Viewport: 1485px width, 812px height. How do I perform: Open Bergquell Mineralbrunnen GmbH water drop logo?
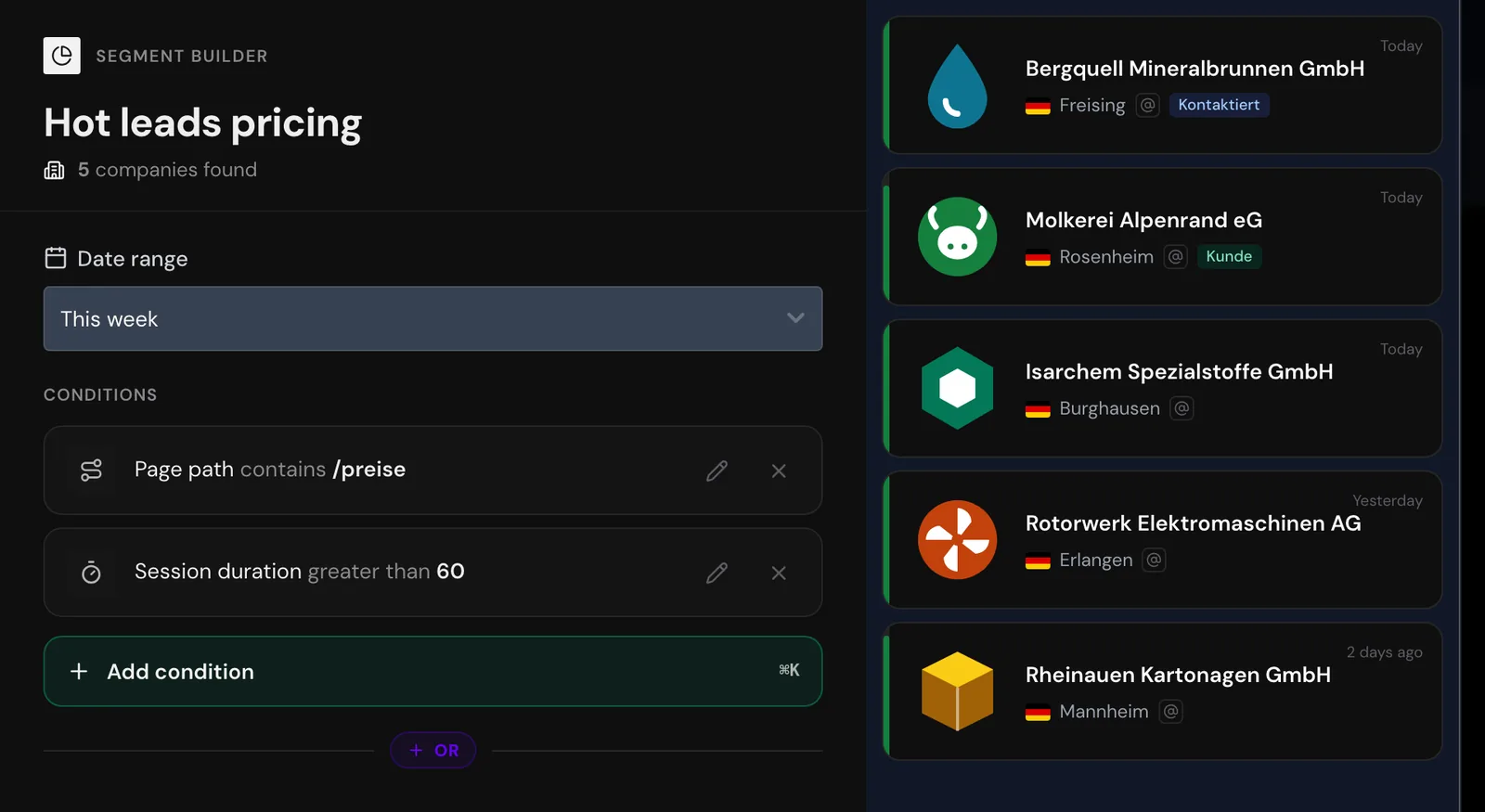coord(957,85)
